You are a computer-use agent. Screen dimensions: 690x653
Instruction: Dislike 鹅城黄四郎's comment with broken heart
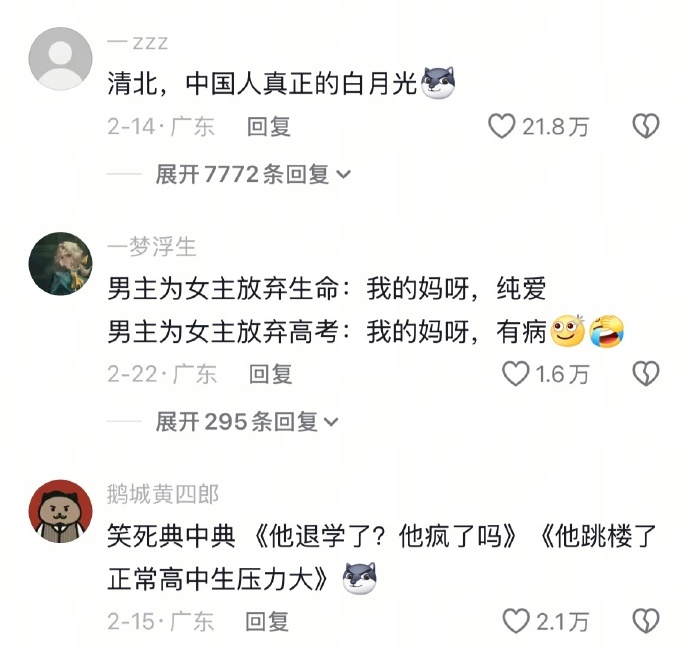pyautogui.click(x=646, y=622)
